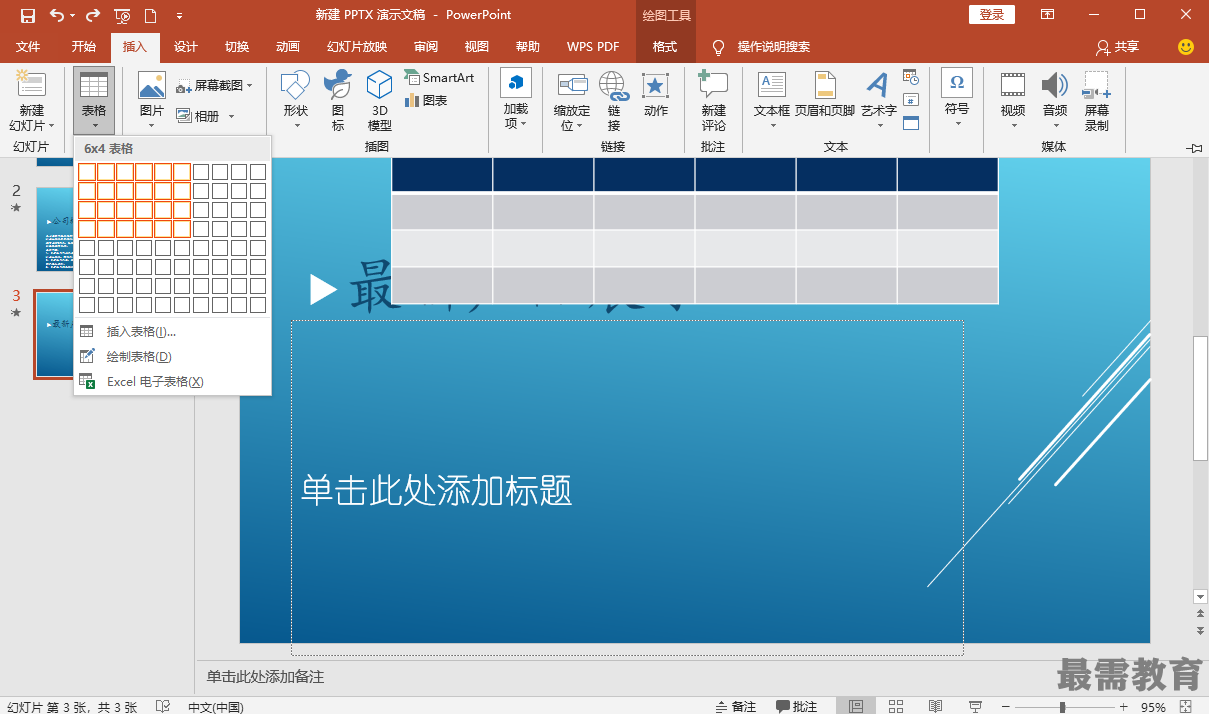Open the 音频 audio menu
The width and height of the screenshot is (1209, 714).
tap(1055, 100)
